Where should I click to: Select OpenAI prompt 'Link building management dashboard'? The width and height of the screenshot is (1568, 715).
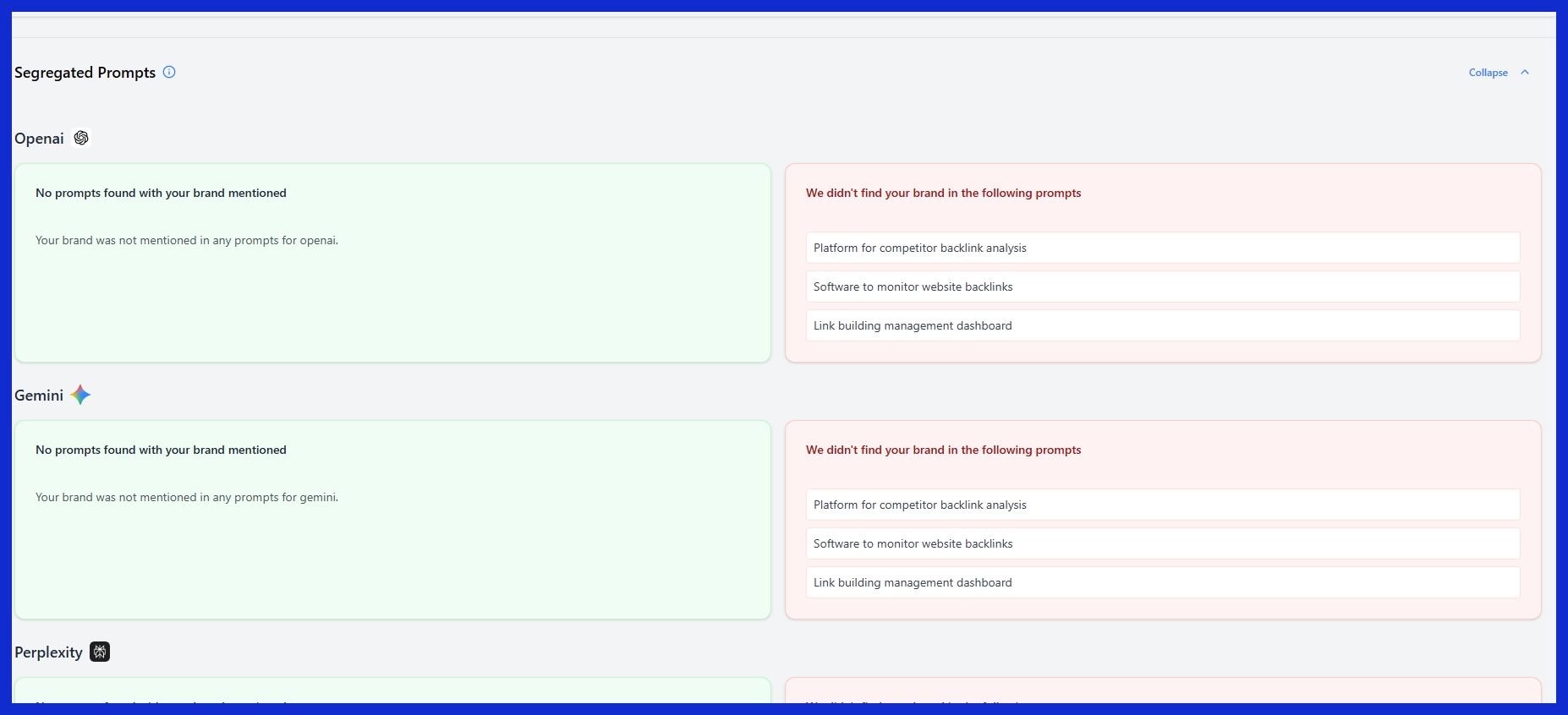coord(1163,325)
